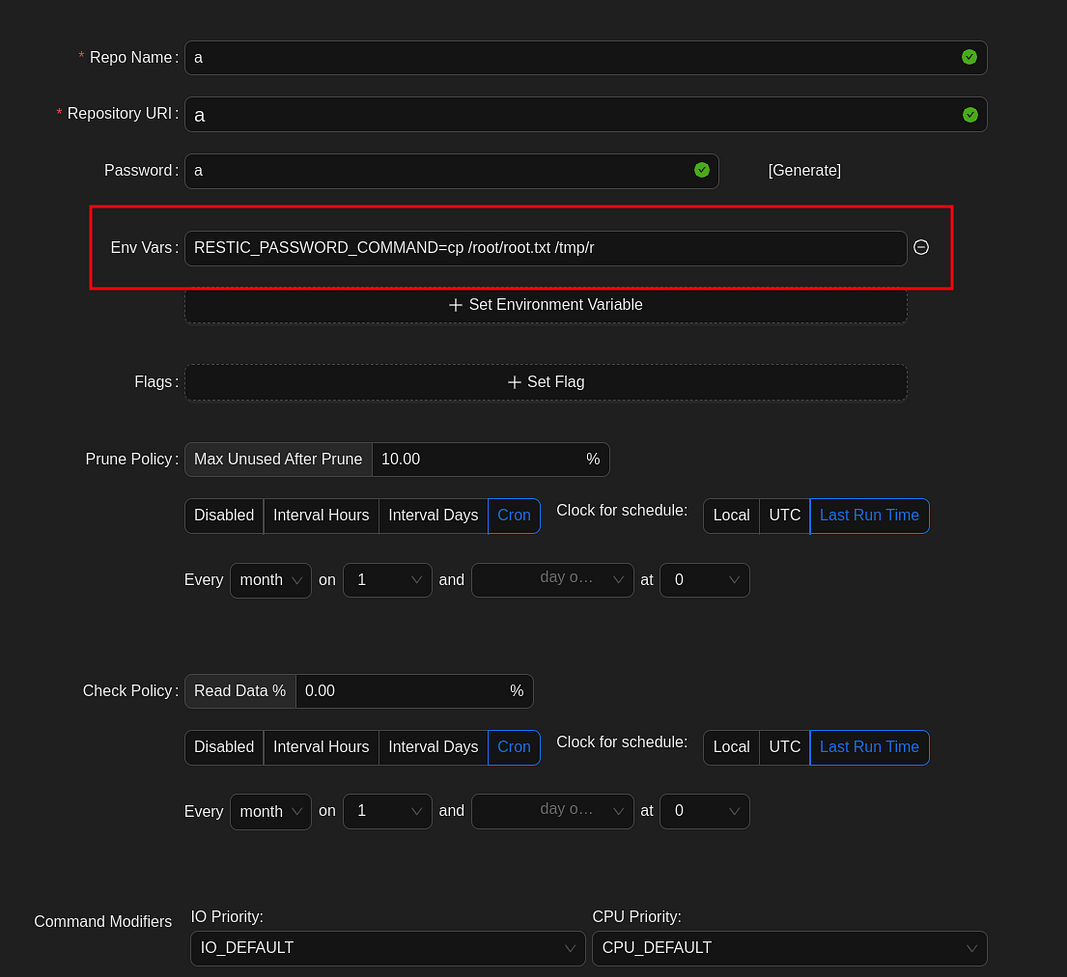Click the green check icon in Repo Name field
Image resolution: width=1067 pixels, height=977 pixels.
coord(969,57)
